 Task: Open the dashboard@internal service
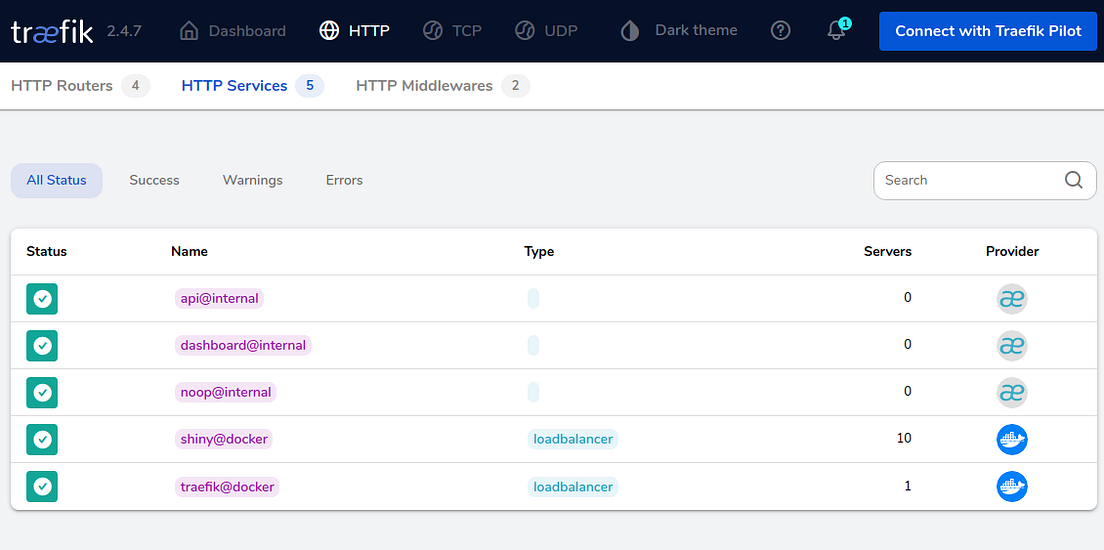[x=243, y=346]
